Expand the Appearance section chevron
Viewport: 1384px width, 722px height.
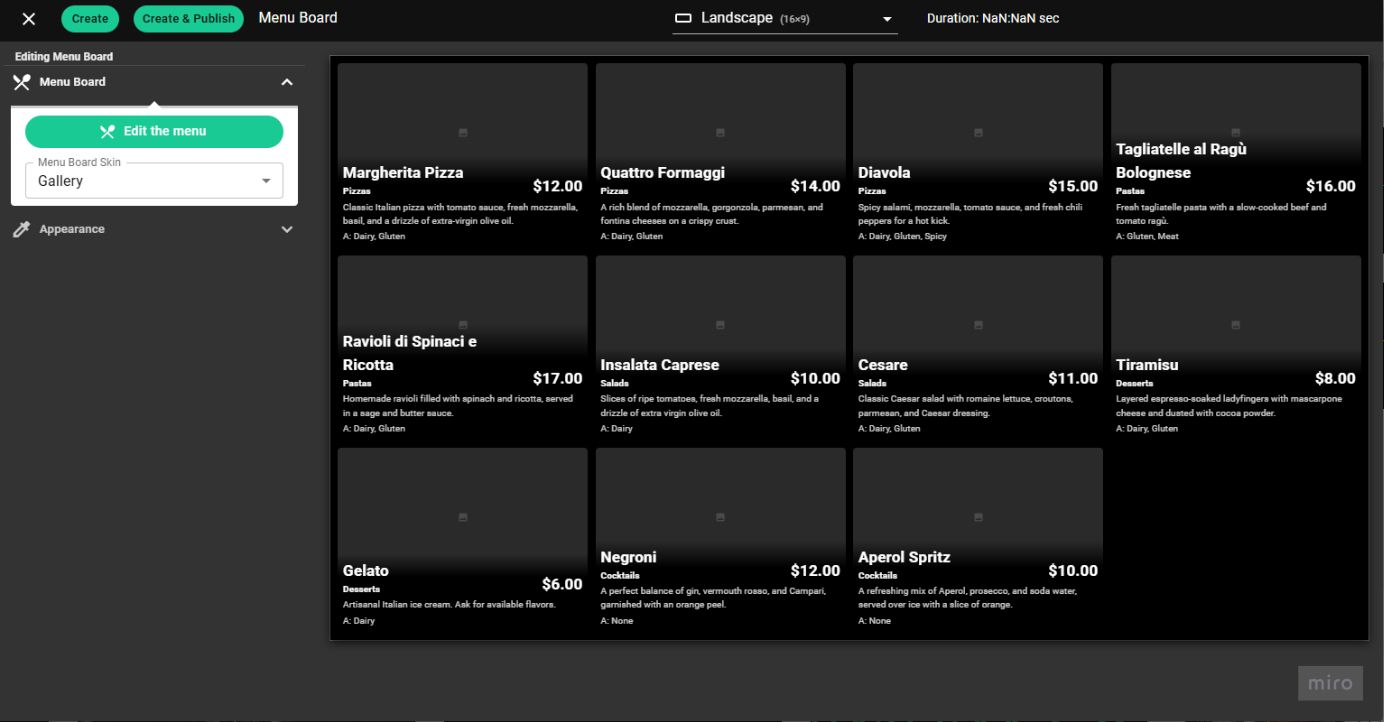click(287, 229)
